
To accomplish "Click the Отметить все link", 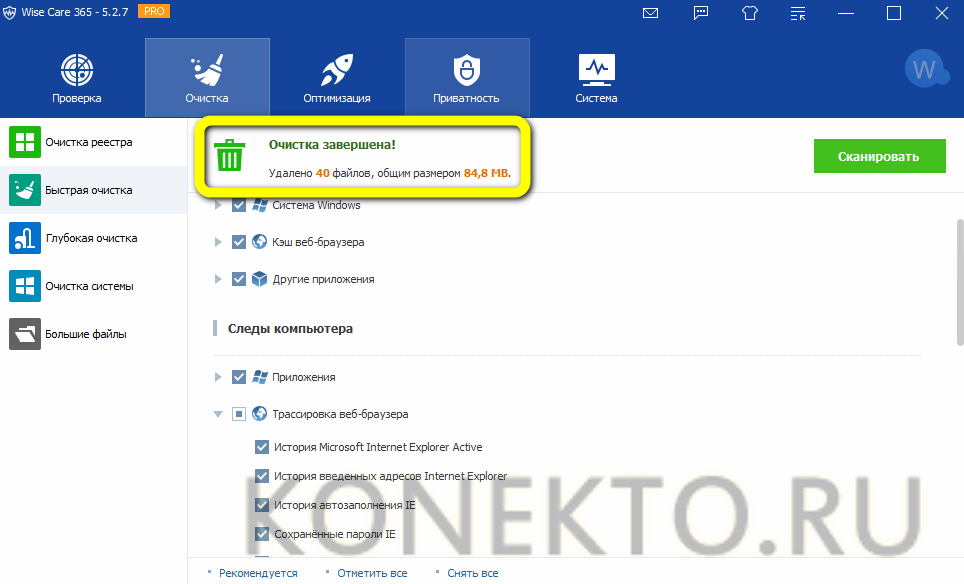I will pyautogui.click(x=372, y=573).
